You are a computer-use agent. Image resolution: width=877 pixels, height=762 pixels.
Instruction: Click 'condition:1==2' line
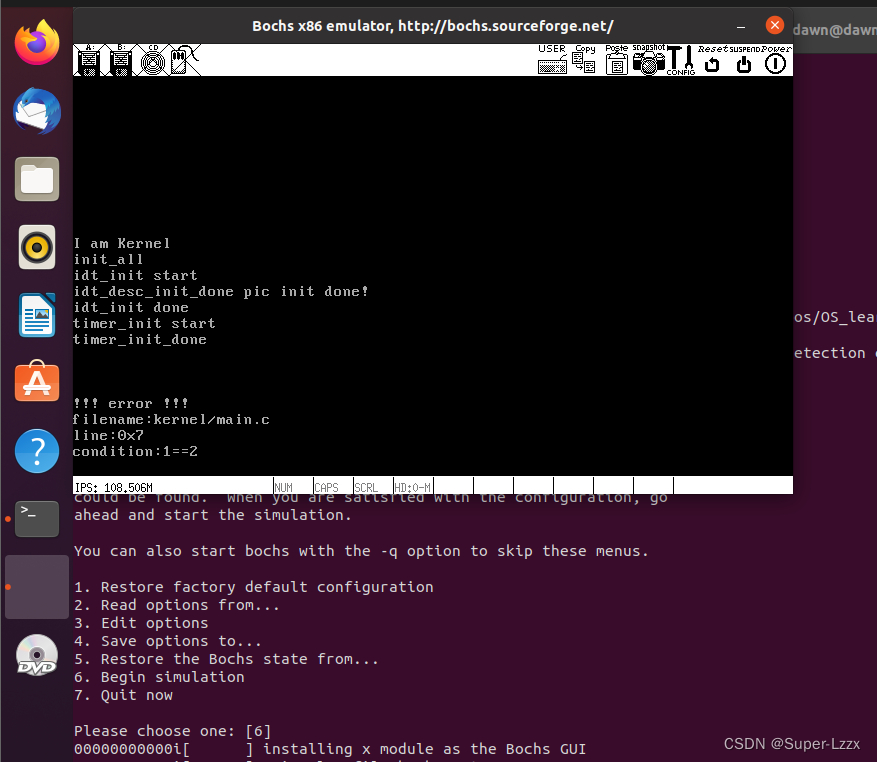(135, 451)
